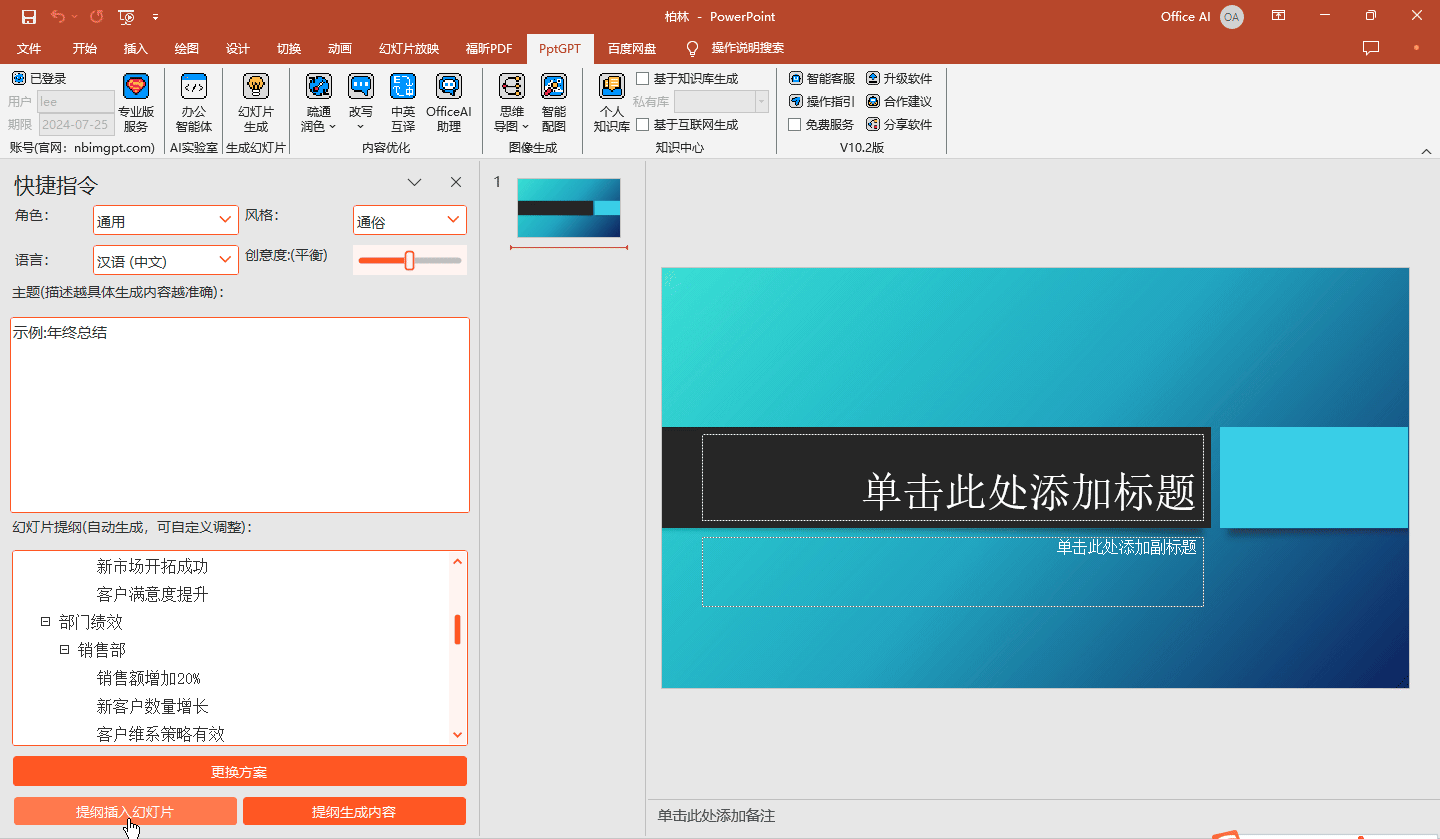Switch to 插入 tab
This screenshot has height=839, width=1440.
pos(136,48)
